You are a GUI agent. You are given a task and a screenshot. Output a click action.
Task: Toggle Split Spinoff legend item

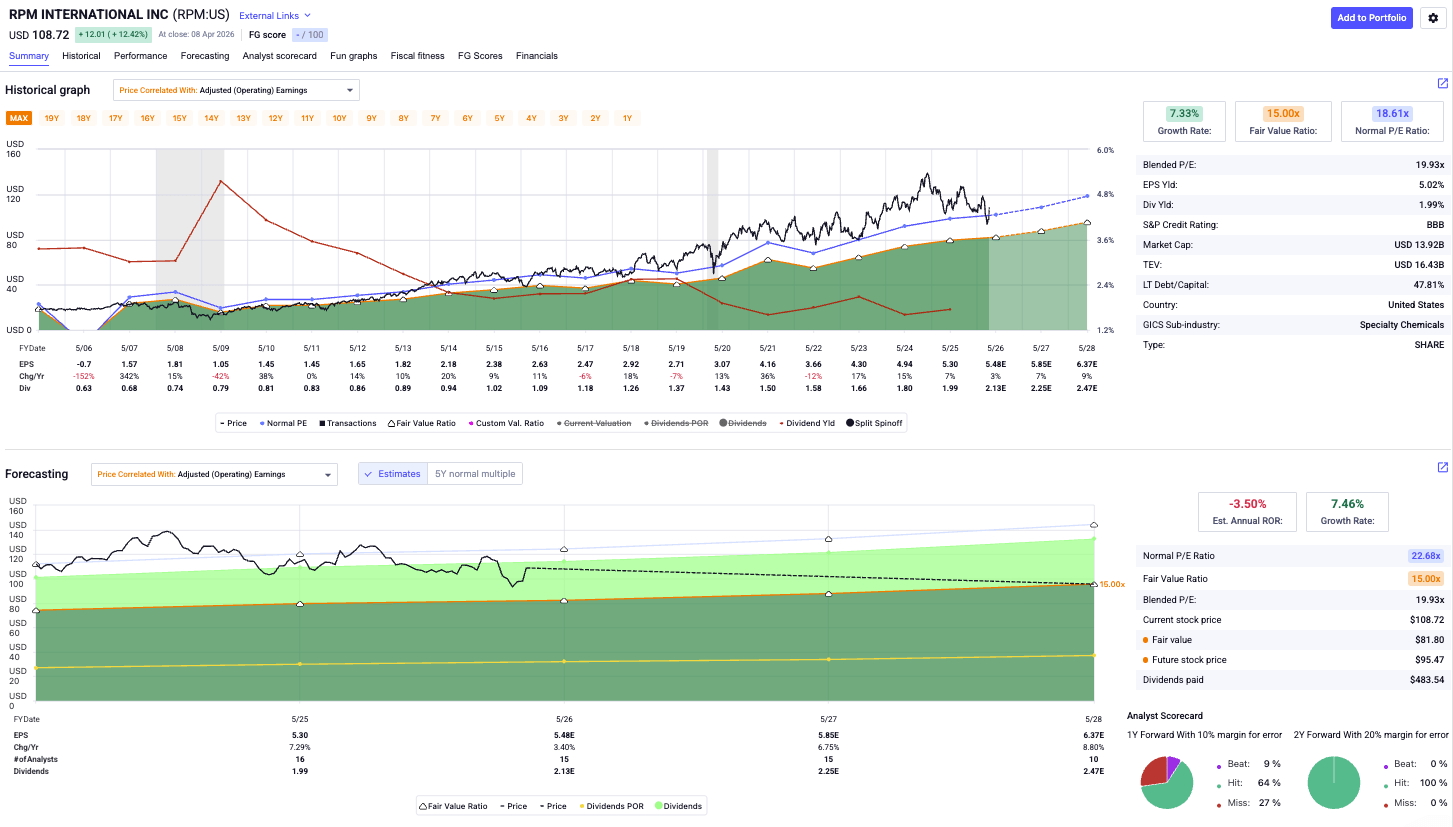point(875,423)
